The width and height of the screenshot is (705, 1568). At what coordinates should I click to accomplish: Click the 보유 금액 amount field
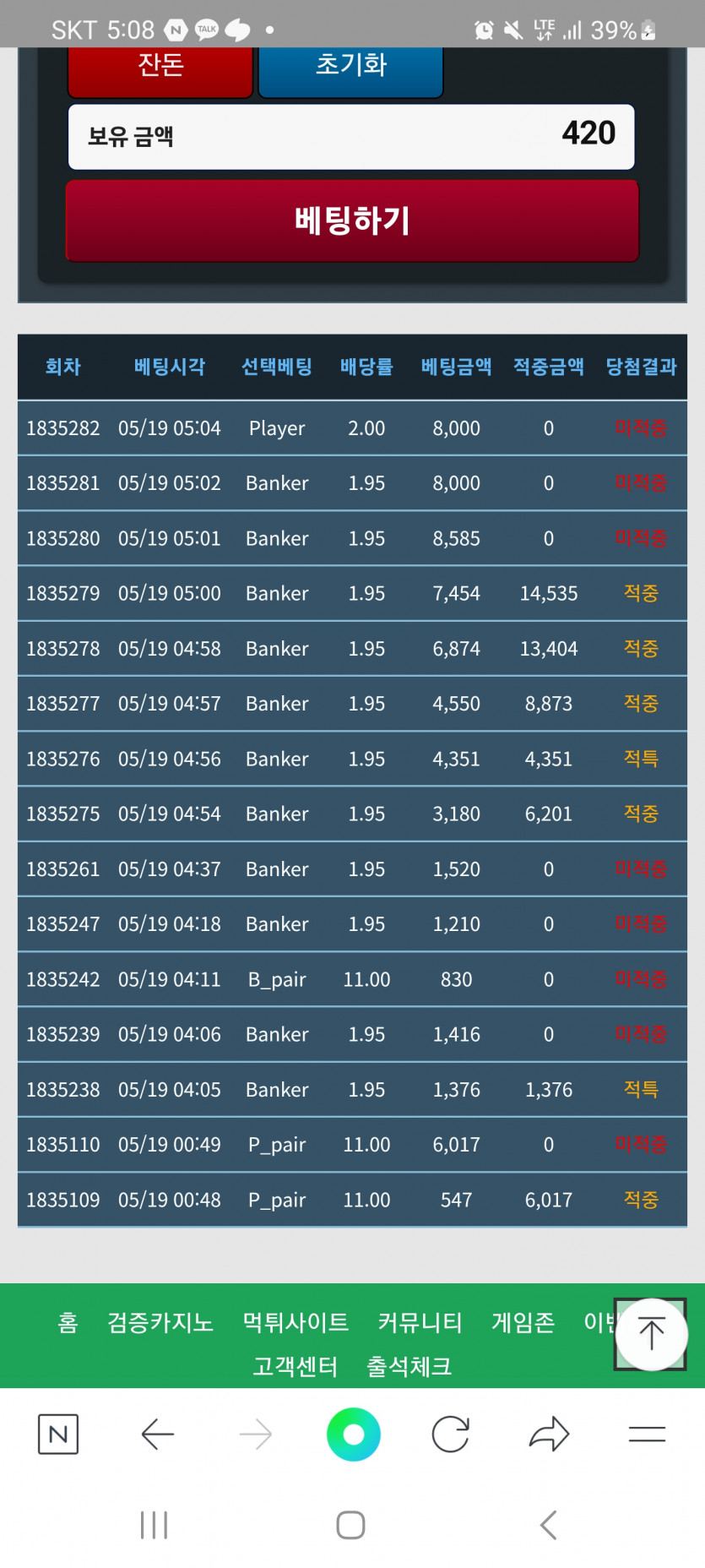pyautogui.click(x=351, y=136)
